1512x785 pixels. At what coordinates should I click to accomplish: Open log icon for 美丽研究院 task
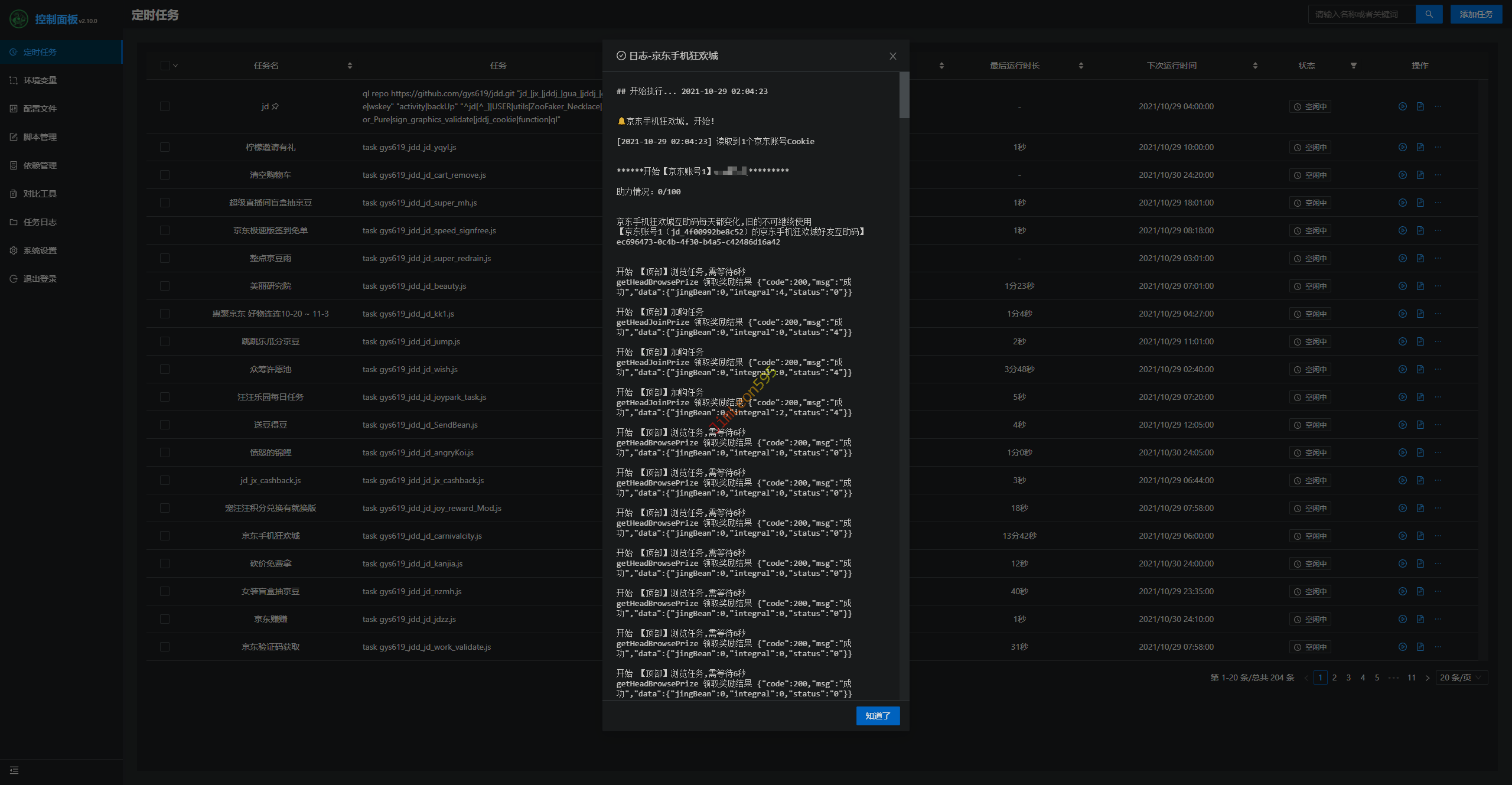(x=1420, y=286)
